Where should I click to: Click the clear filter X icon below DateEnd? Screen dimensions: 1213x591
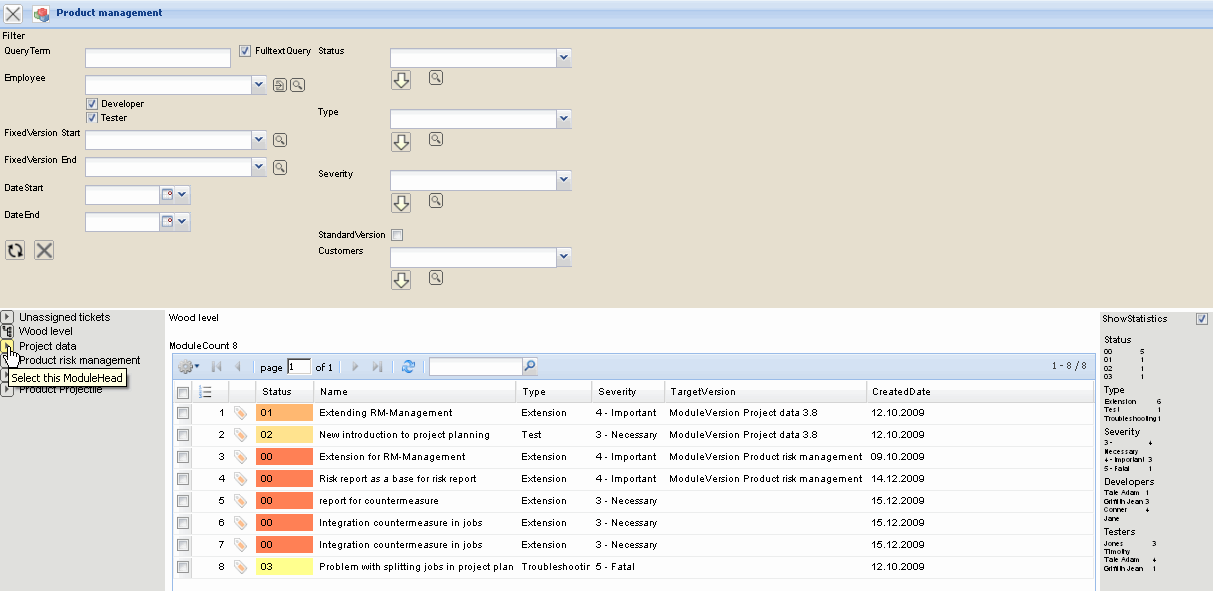click(44, 250)
